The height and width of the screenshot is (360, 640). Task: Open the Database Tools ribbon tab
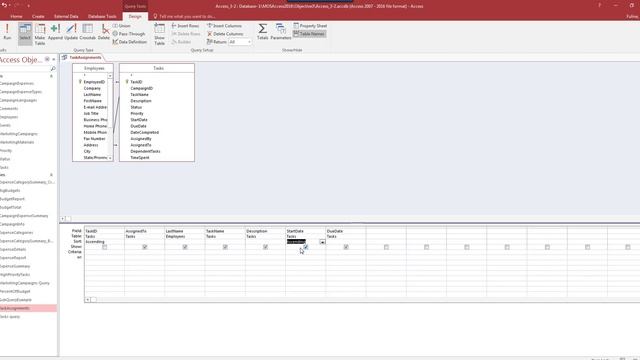(x=102, y=16)
